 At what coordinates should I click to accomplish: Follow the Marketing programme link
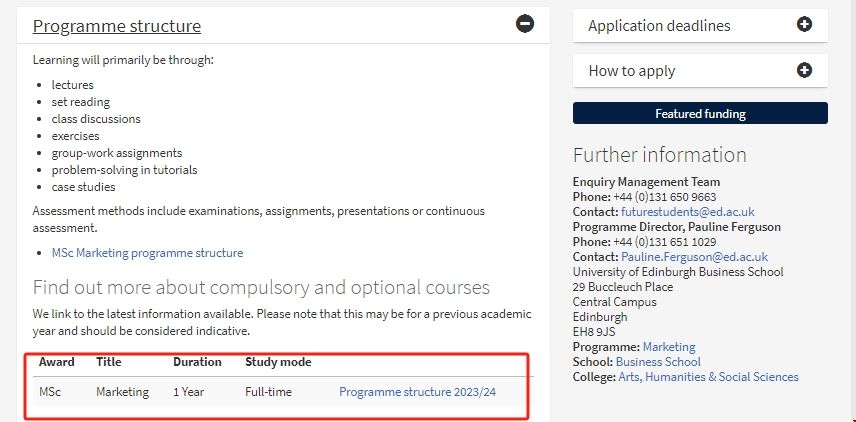669,347
